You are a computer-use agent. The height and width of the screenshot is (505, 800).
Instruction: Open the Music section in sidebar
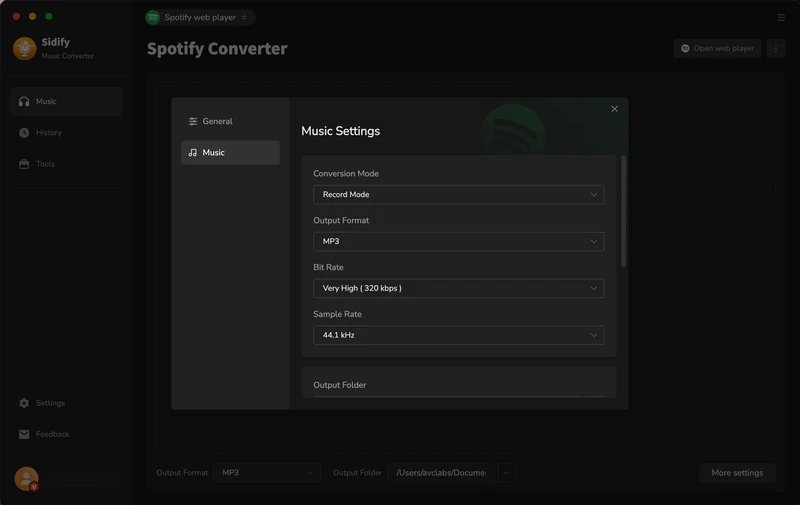66,102
